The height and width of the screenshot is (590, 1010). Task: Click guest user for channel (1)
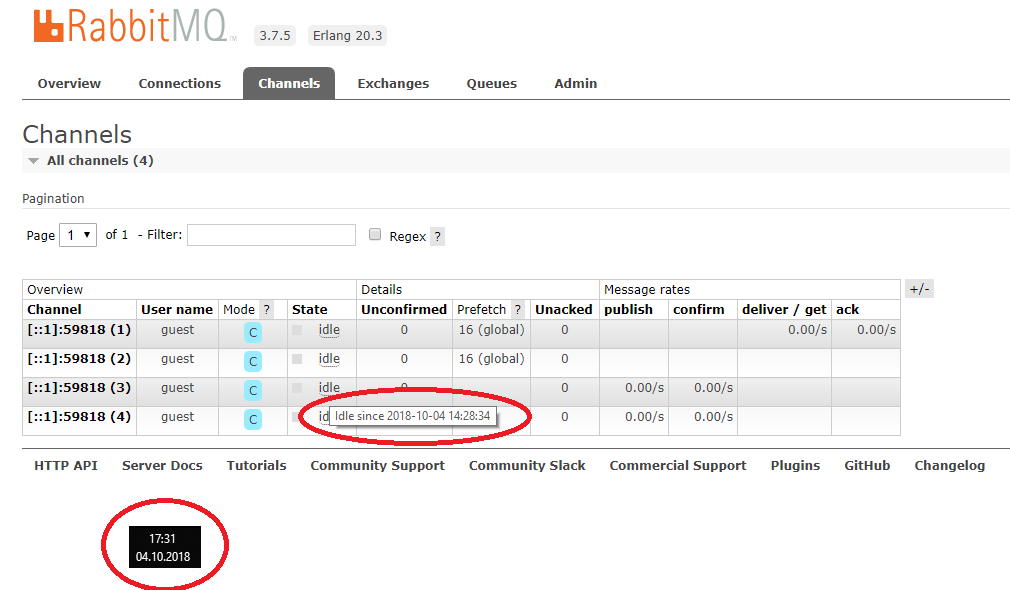177,330
